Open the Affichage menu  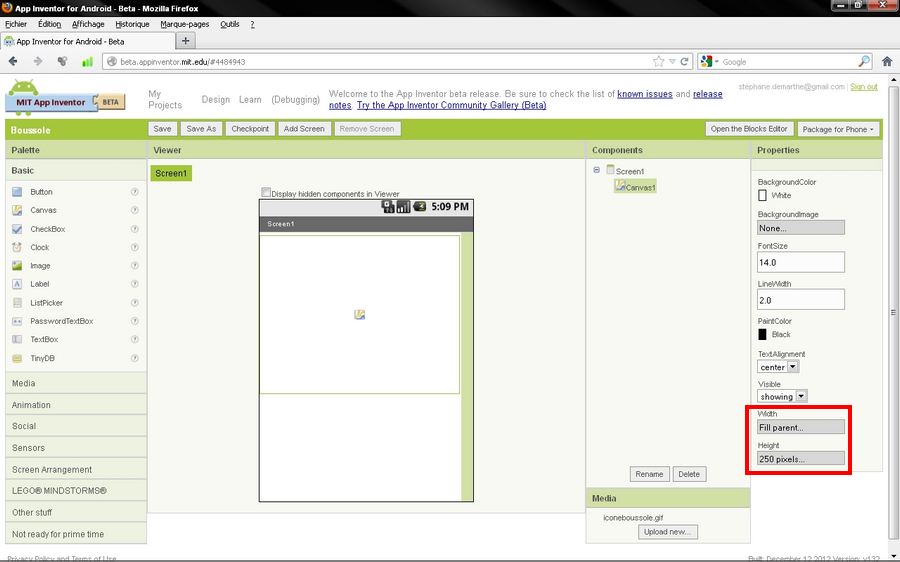coord(88,24)
